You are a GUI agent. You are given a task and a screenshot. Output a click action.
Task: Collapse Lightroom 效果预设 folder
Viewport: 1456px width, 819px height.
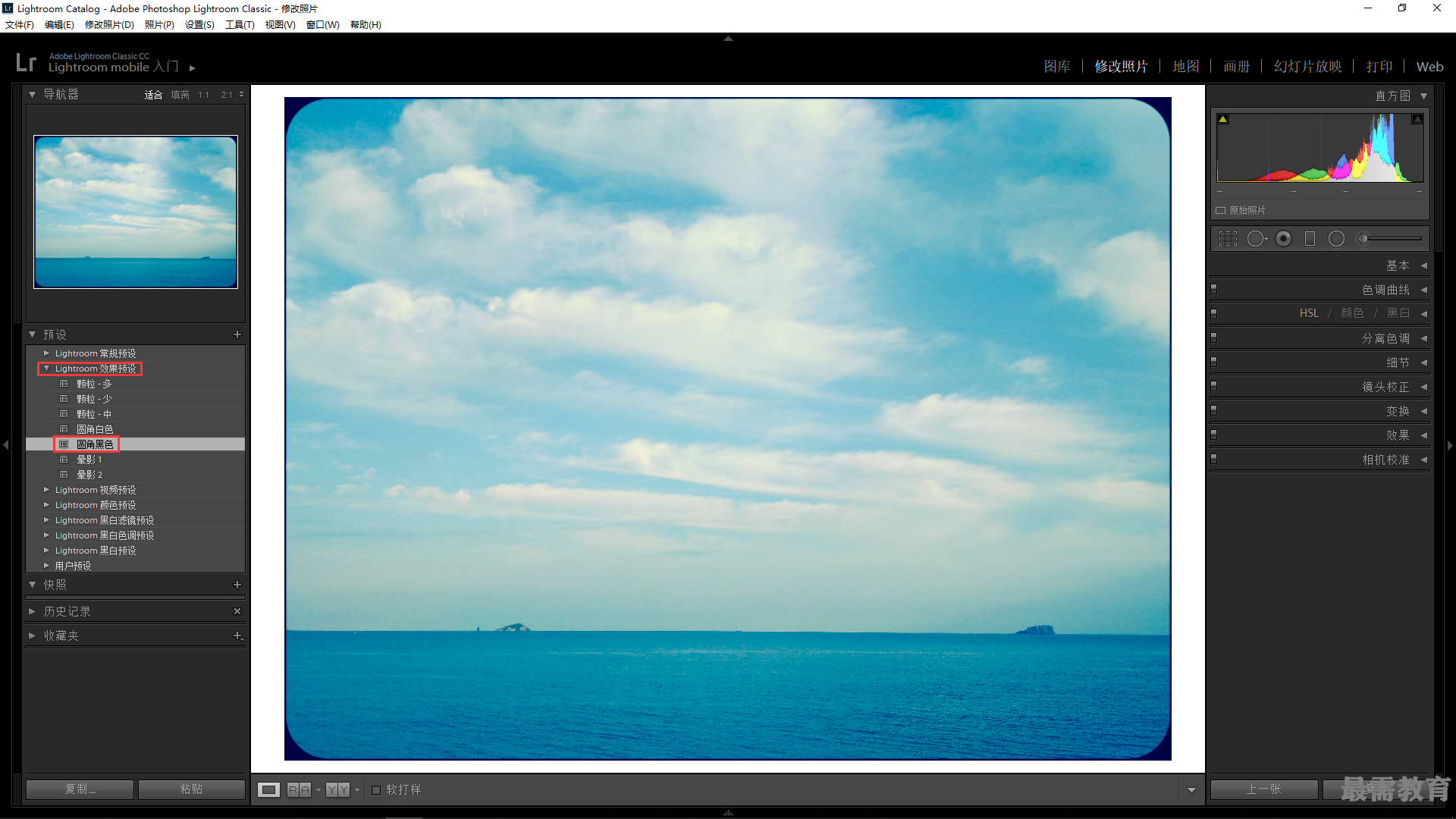coord(46,369)
